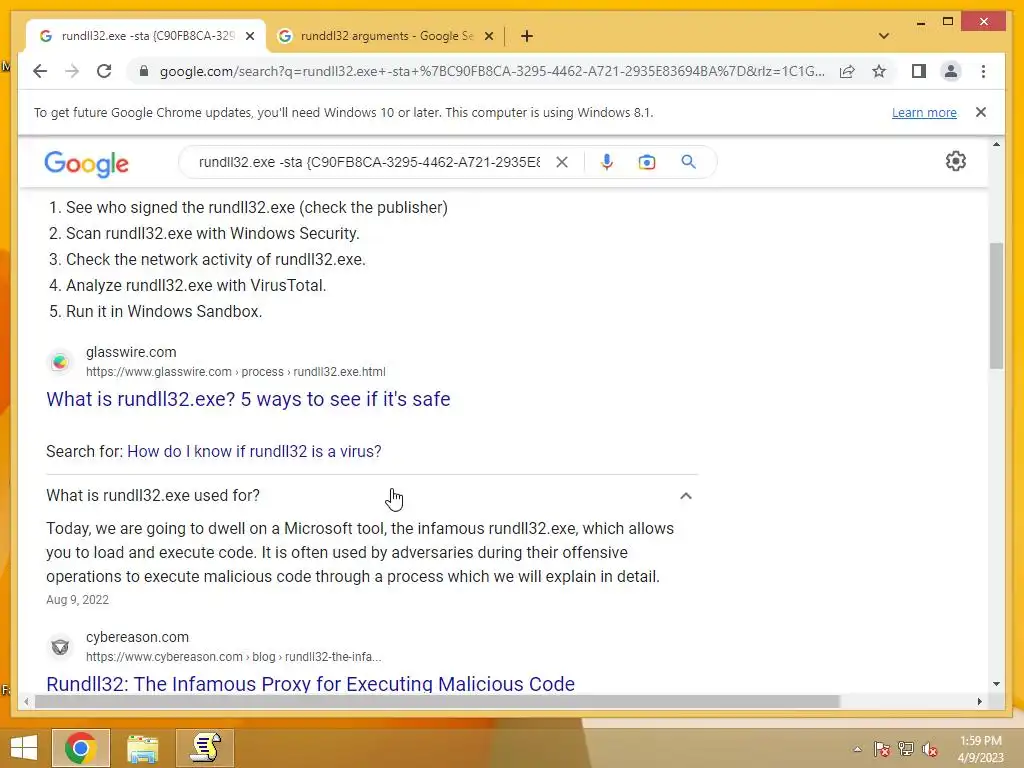Click the forward navigation arrow
This screenshot has width=1024, height=768.
(72, 71)
